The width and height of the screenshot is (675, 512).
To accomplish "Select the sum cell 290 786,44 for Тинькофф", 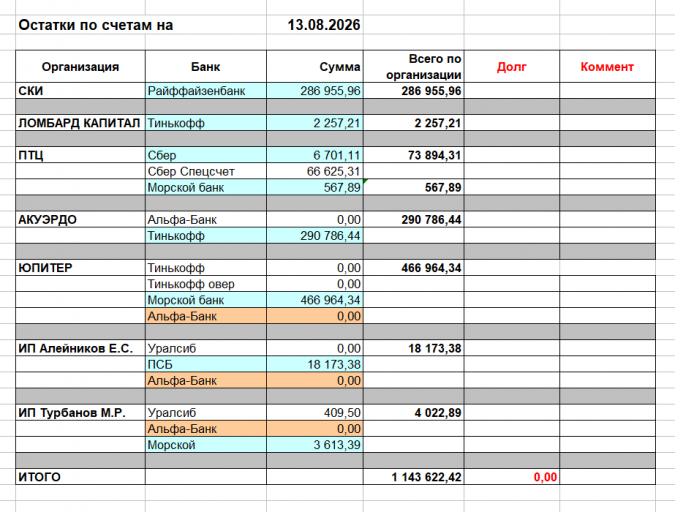I will coord(315,236).
